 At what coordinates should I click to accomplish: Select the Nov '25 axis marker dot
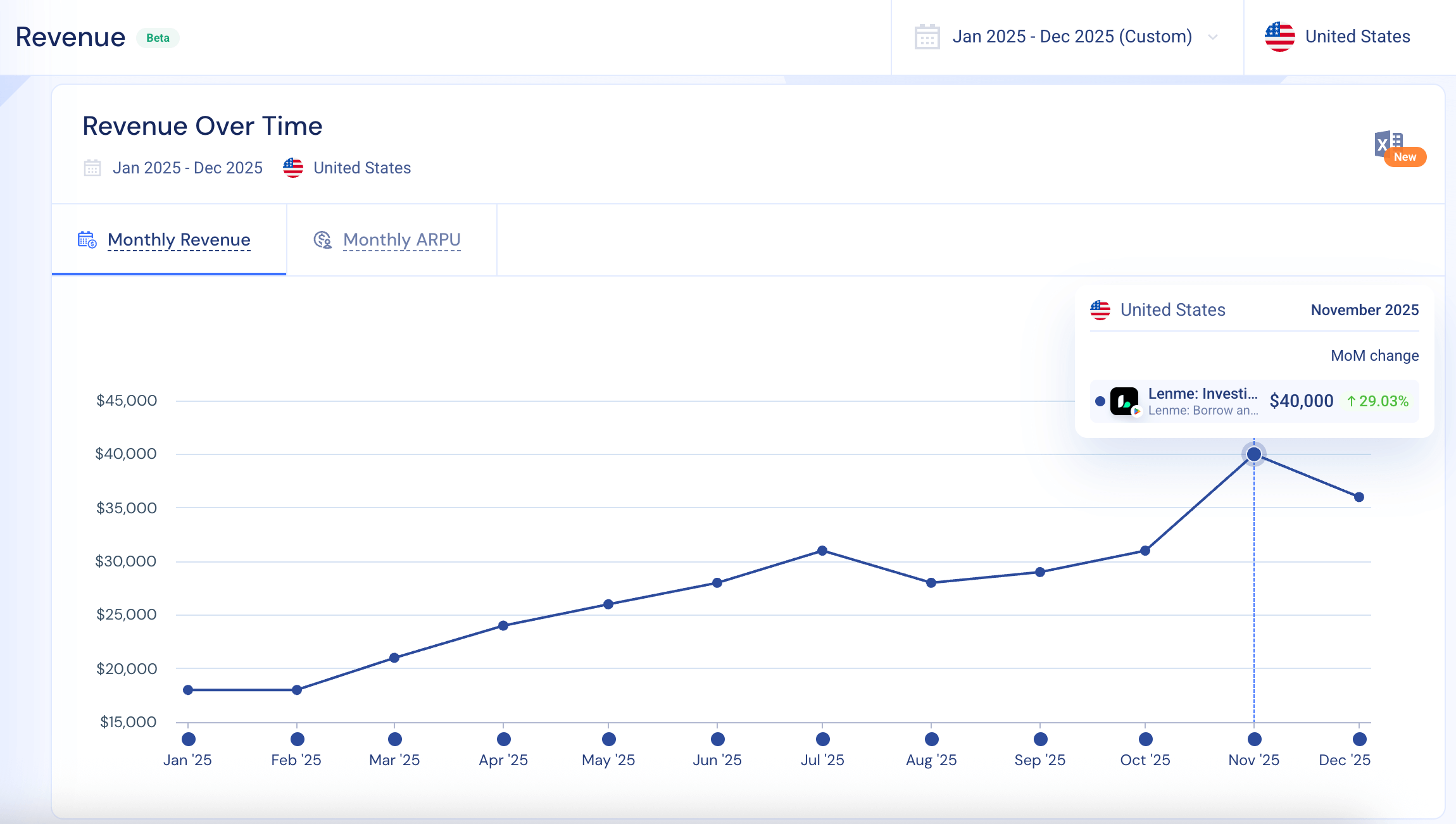[x=1254, y=739]
